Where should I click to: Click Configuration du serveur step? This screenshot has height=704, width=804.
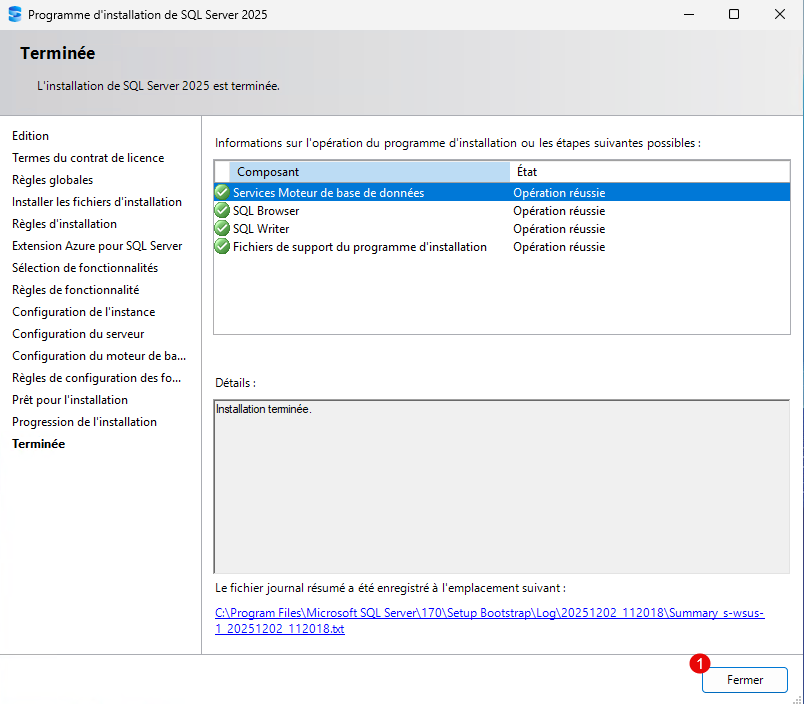(x=78, y=334)
